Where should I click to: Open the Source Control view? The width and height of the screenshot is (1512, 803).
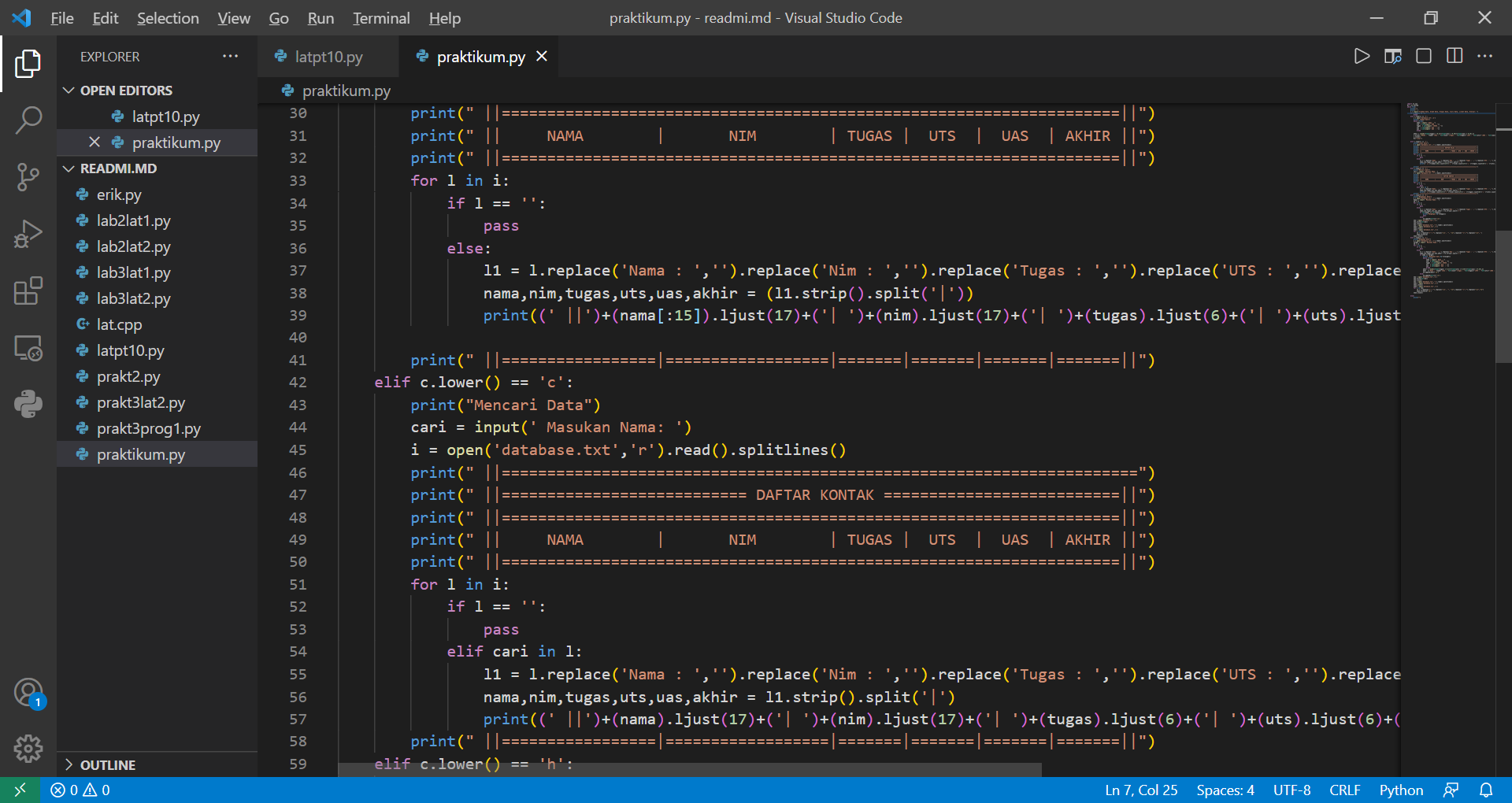click(28, 177)
